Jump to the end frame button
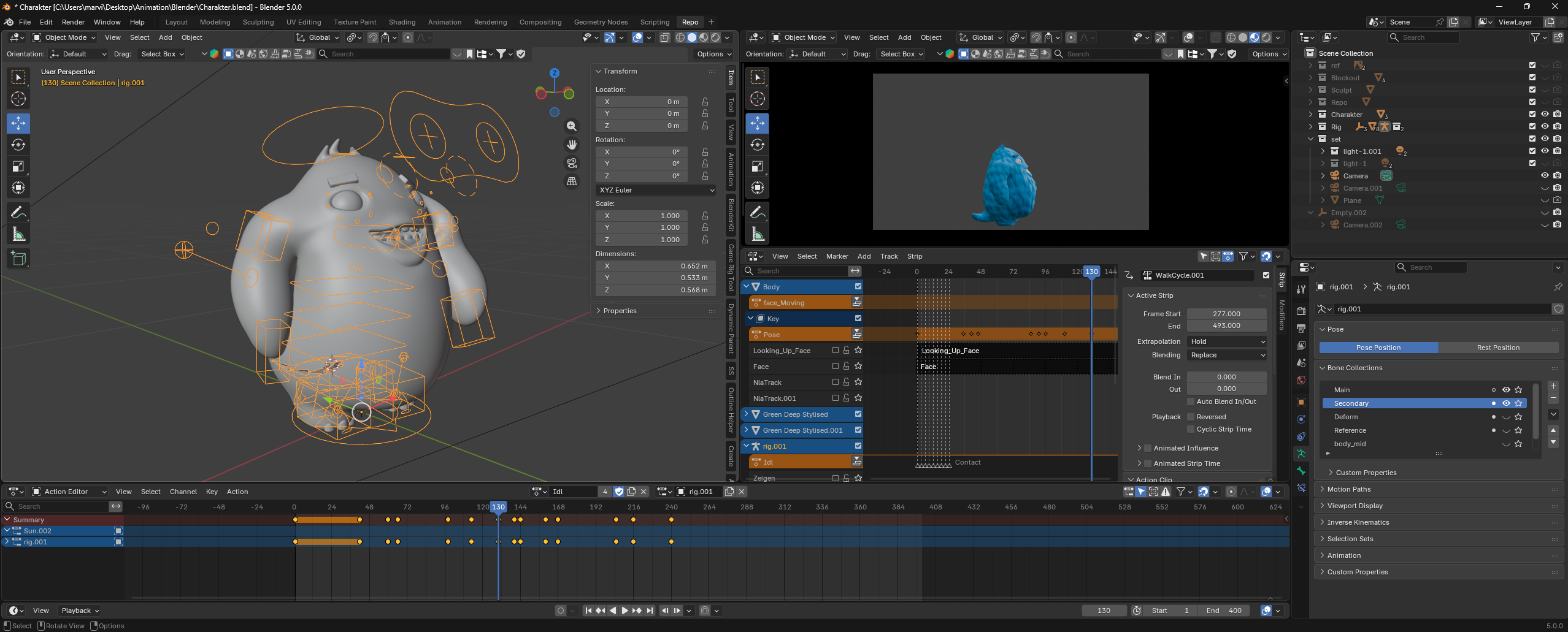This screenshot has height=632, width=1568. (x=650, y=611)
